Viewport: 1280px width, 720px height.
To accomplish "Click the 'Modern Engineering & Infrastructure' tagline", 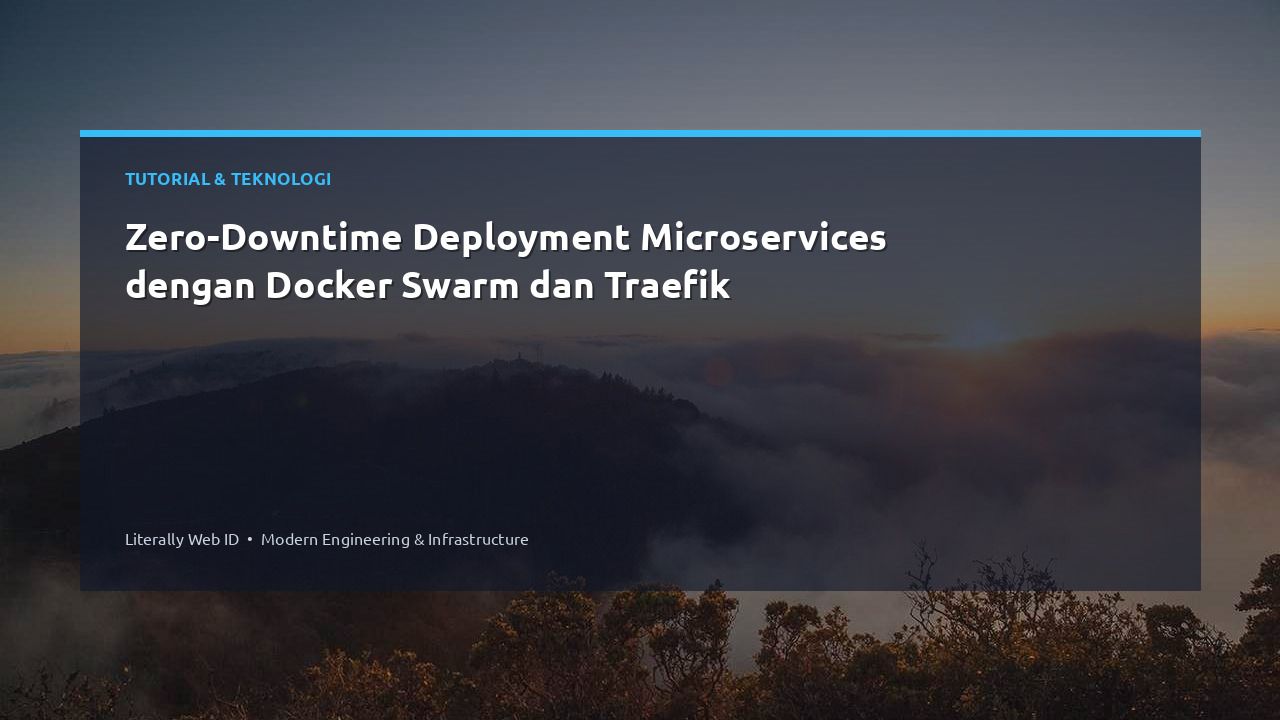I will pos(395,539).
